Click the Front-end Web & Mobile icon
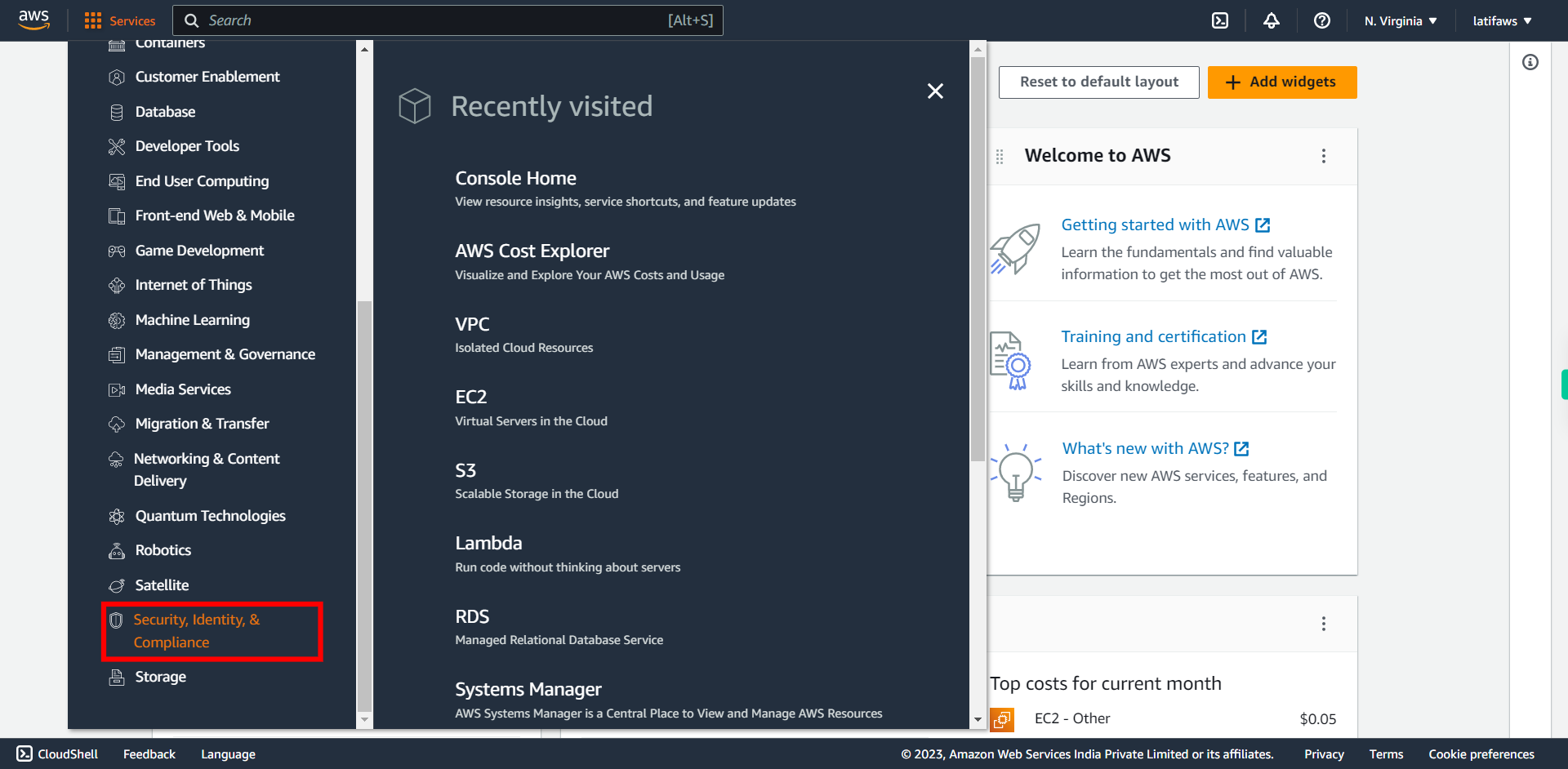1568x769 pixels. 117,216
